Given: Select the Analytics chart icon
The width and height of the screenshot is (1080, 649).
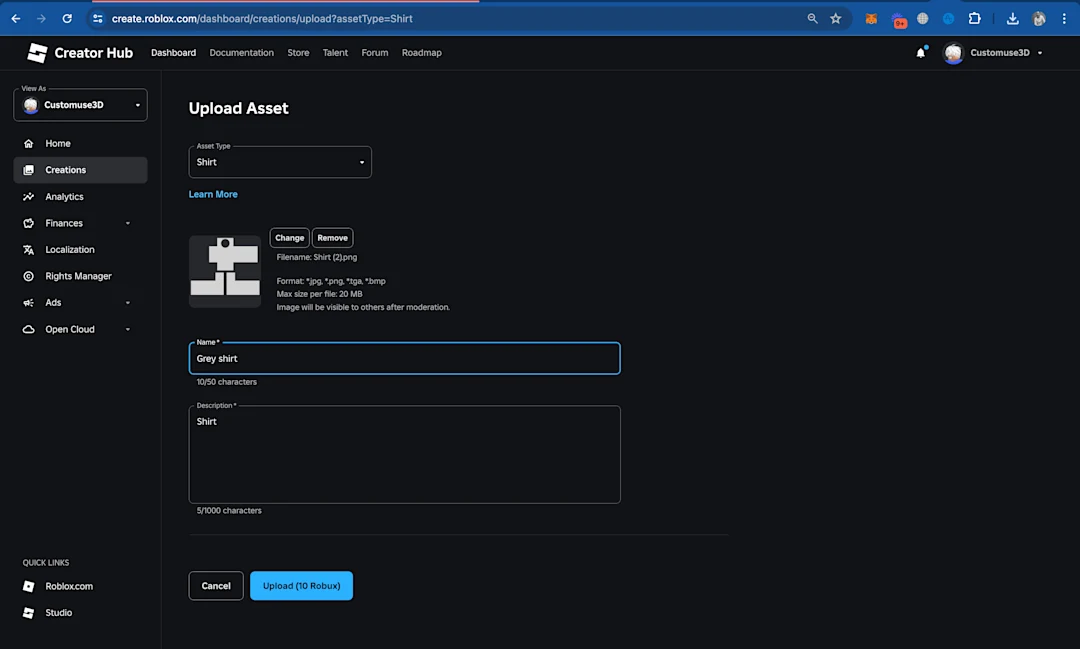Looking at the screenshot, I should 28,196.
